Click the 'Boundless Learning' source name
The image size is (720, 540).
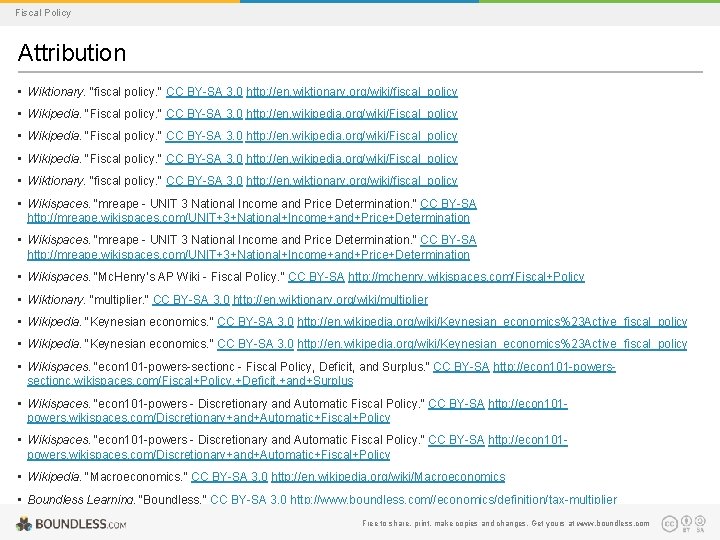coord(81,499)
